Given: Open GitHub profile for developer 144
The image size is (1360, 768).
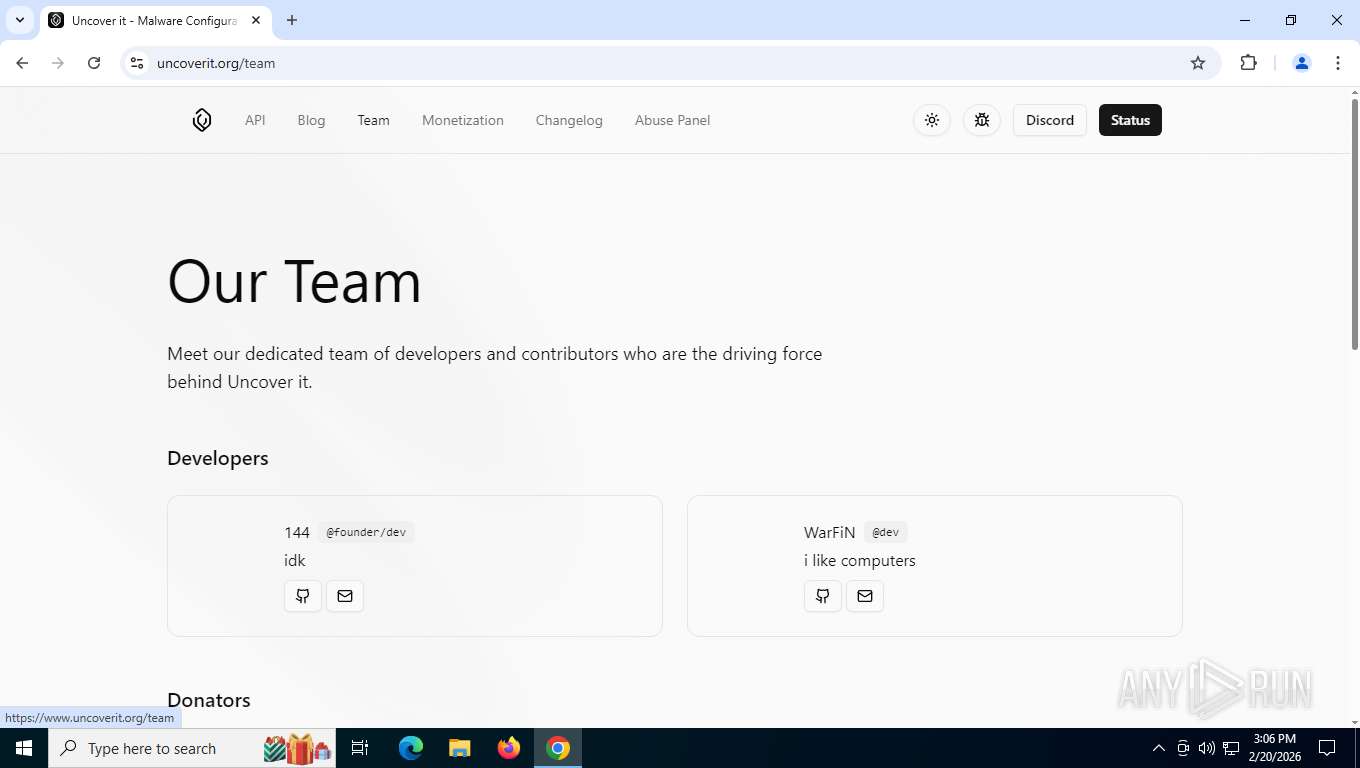Looking at the screenshot, I should [x=303, y=596].
